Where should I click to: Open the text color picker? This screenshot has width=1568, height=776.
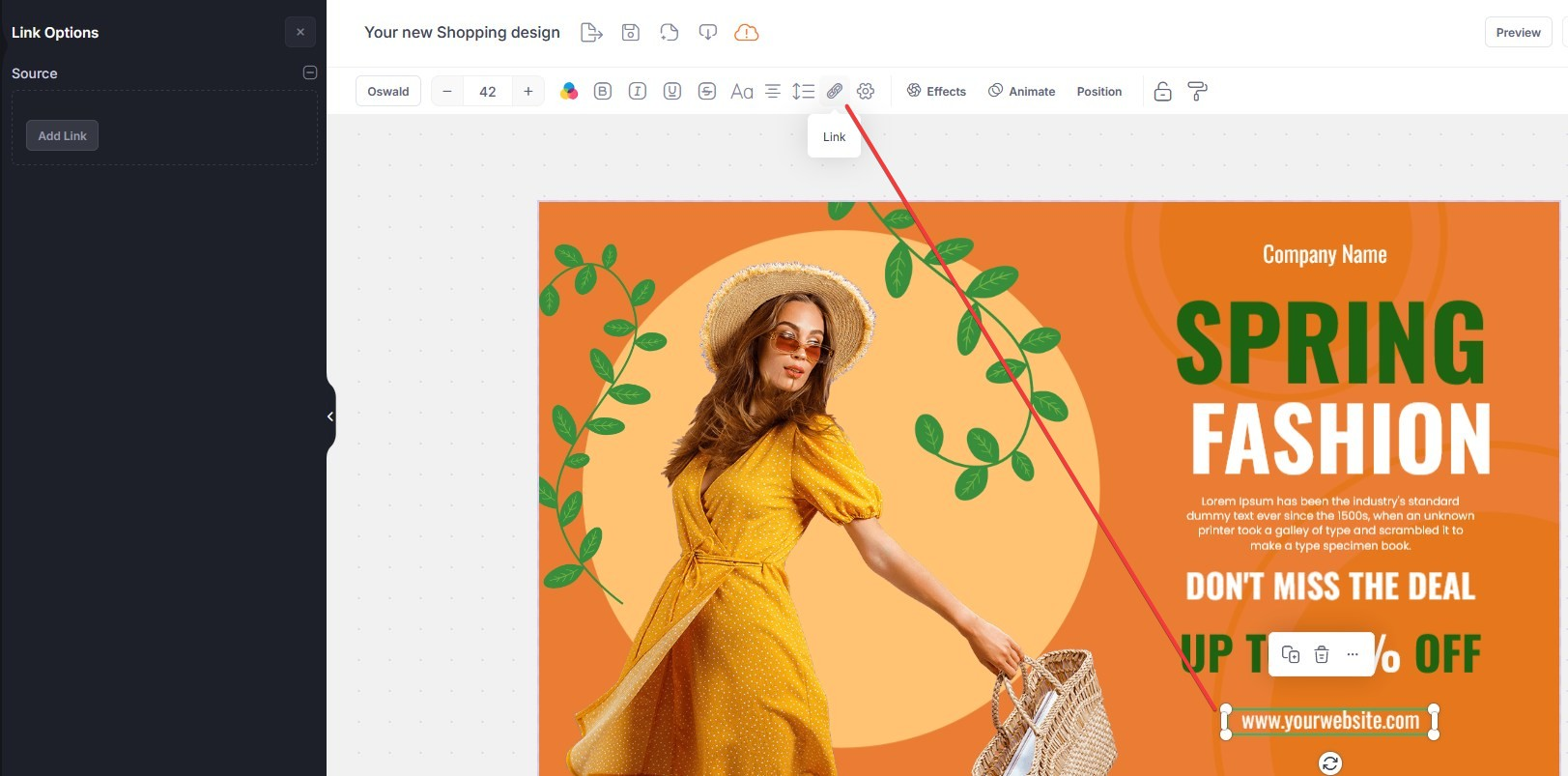pos(569,91)
